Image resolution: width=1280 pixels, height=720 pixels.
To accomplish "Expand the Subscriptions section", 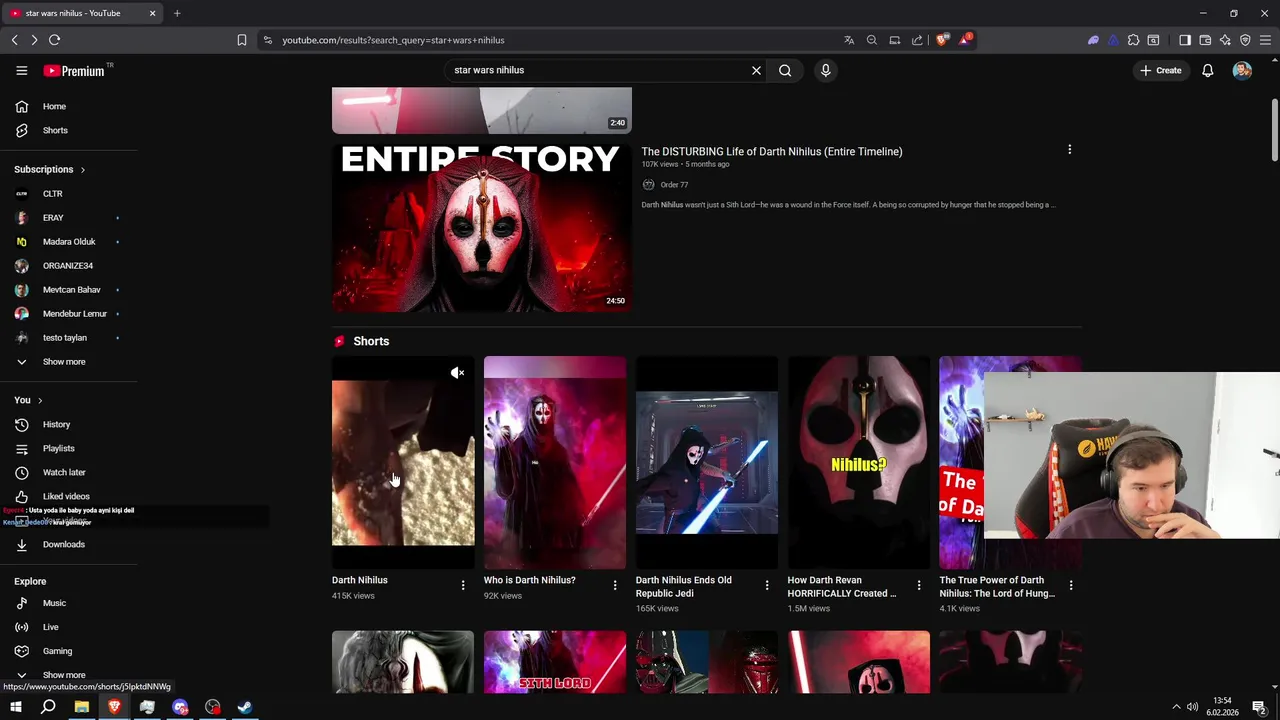I will coord(50,169).
